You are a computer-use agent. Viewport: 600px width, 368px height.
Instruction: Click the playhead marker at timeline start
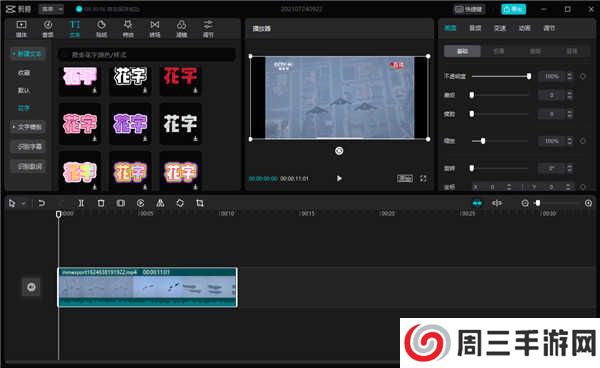click(x=59, y=214)
